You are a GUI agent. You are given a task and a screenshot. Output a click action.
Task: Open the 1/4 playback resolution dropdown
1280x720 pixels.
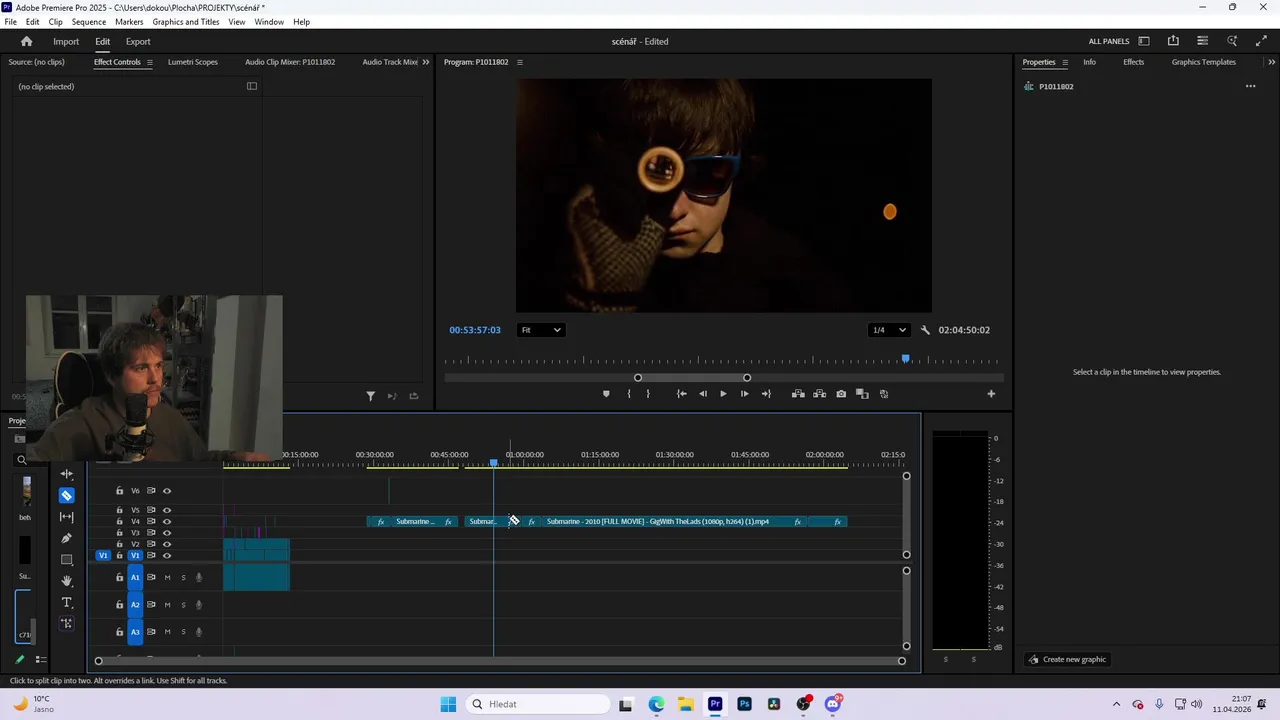(888, 330)
